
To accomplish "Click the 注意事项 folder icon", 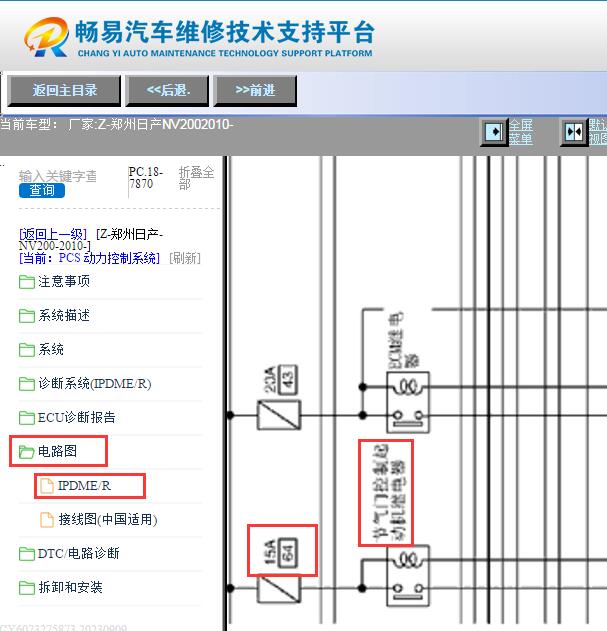I will [27, 282].
